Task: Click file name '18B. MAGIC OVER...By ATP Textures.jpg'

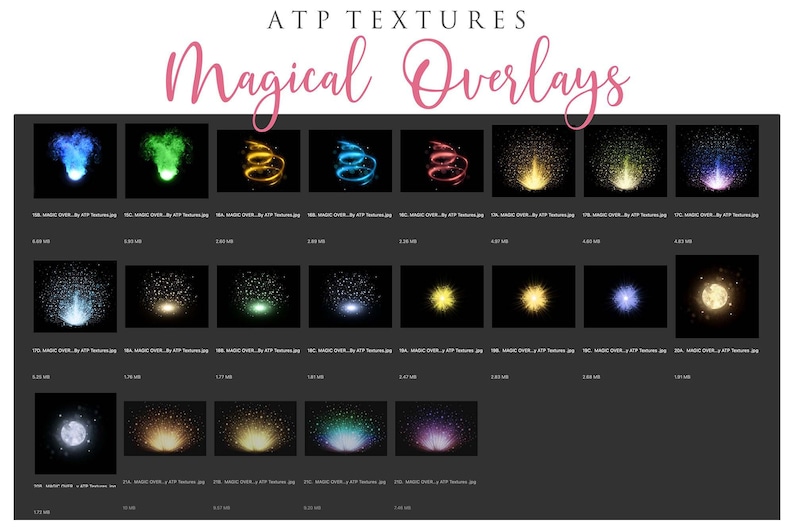Action: (x=258, y=350)
